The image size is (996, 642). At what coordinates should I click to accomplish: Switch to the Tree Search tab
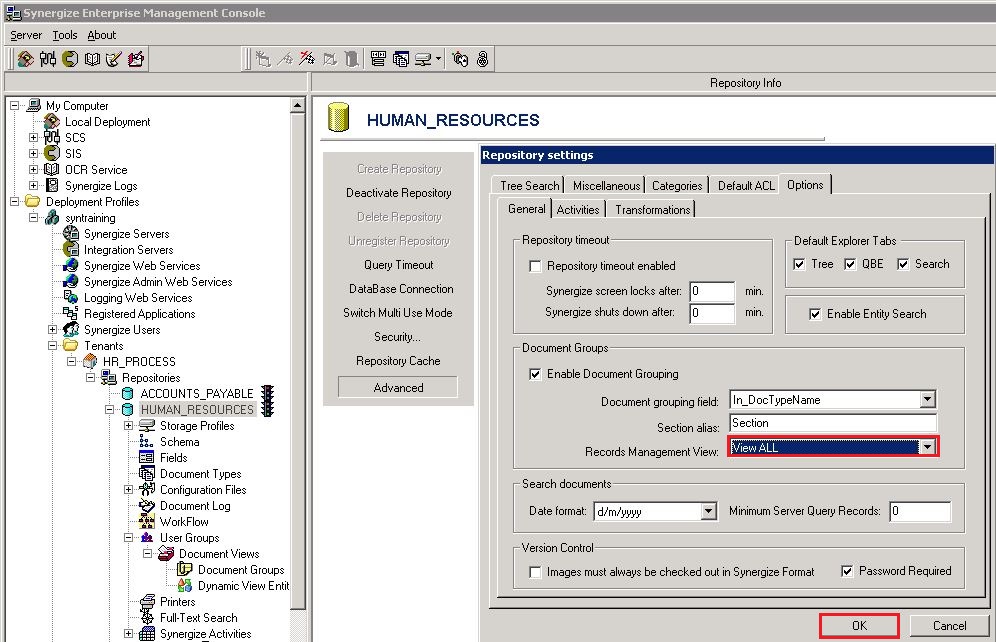(529, 185)
